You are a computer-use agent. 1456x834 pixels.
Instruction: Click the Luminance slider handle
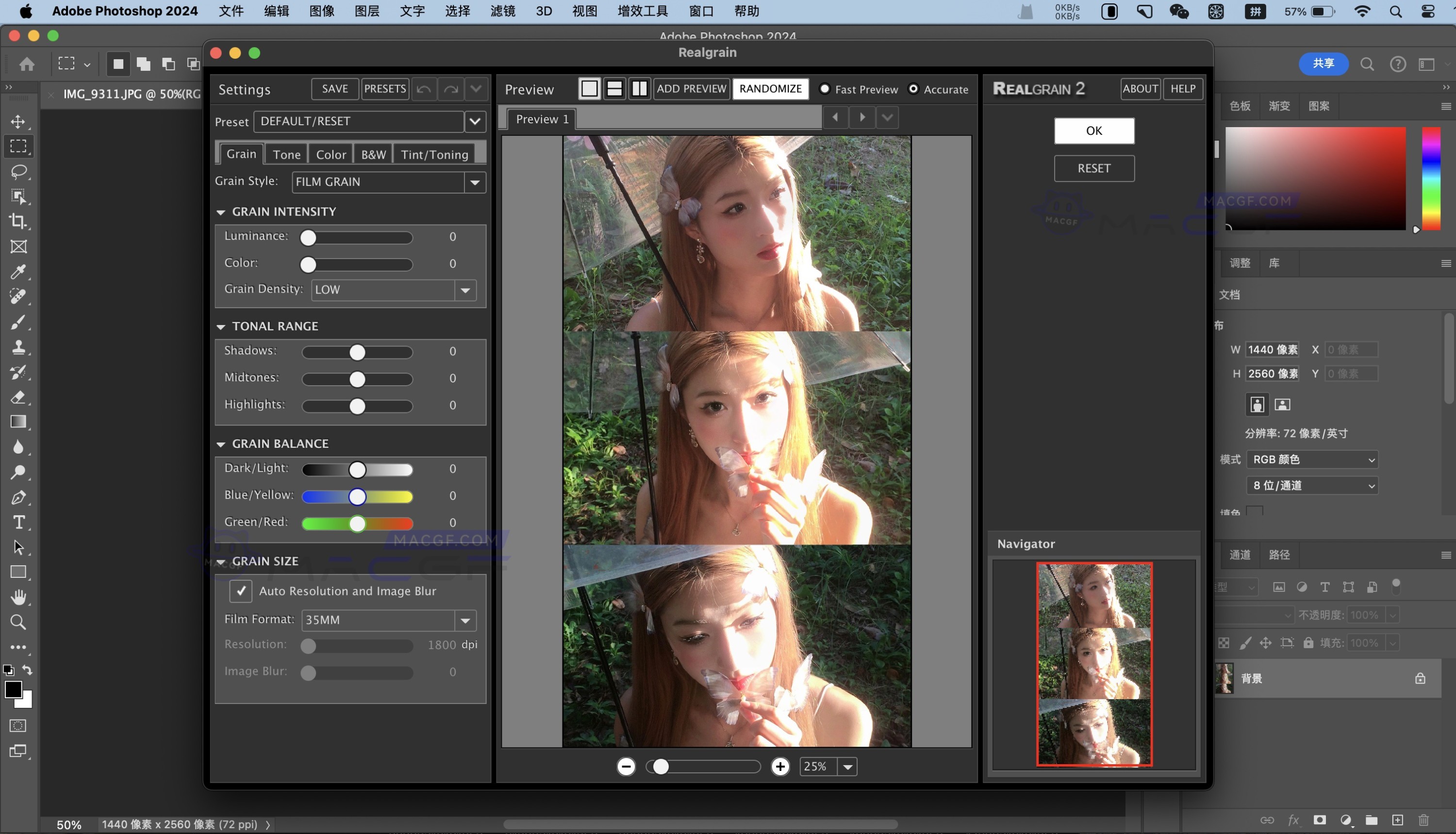coord(308,237)
